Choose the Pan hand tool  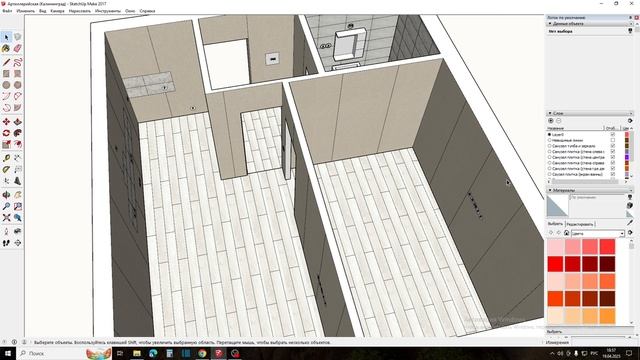coord(18,195)
